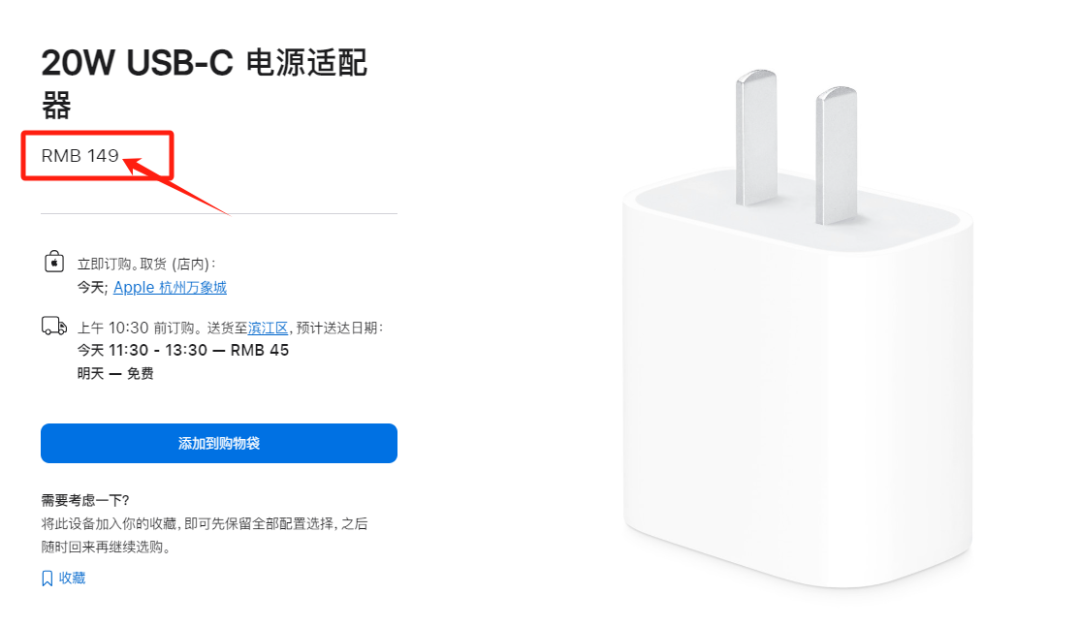
Task: Save the item using the 收藏 link
Action: pyautogui.click(x=72, y=578)
